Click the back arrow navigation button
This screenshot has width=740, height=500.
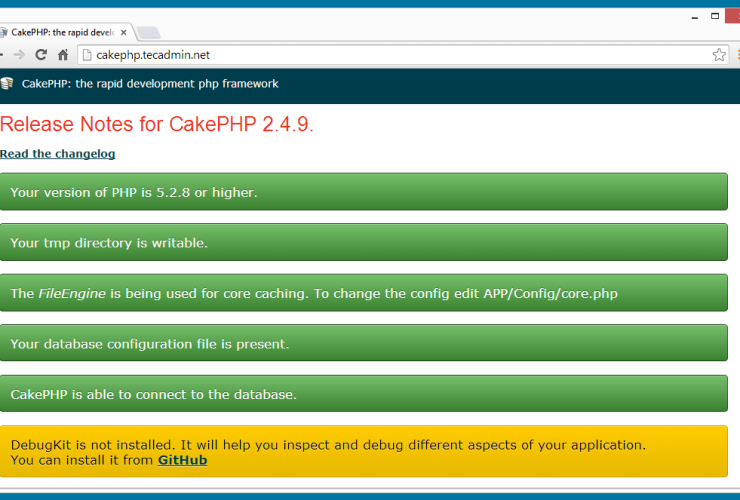pos(3,55)
